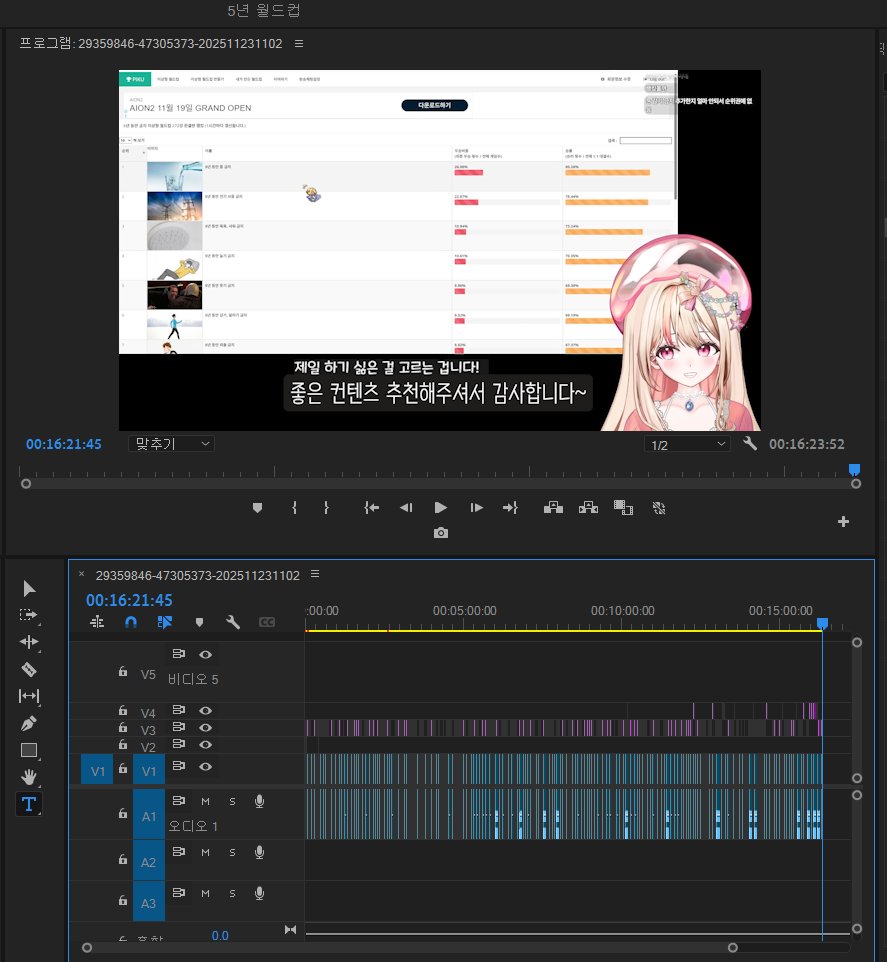
Task: Select the Rectangle tool
Action: 29,750
